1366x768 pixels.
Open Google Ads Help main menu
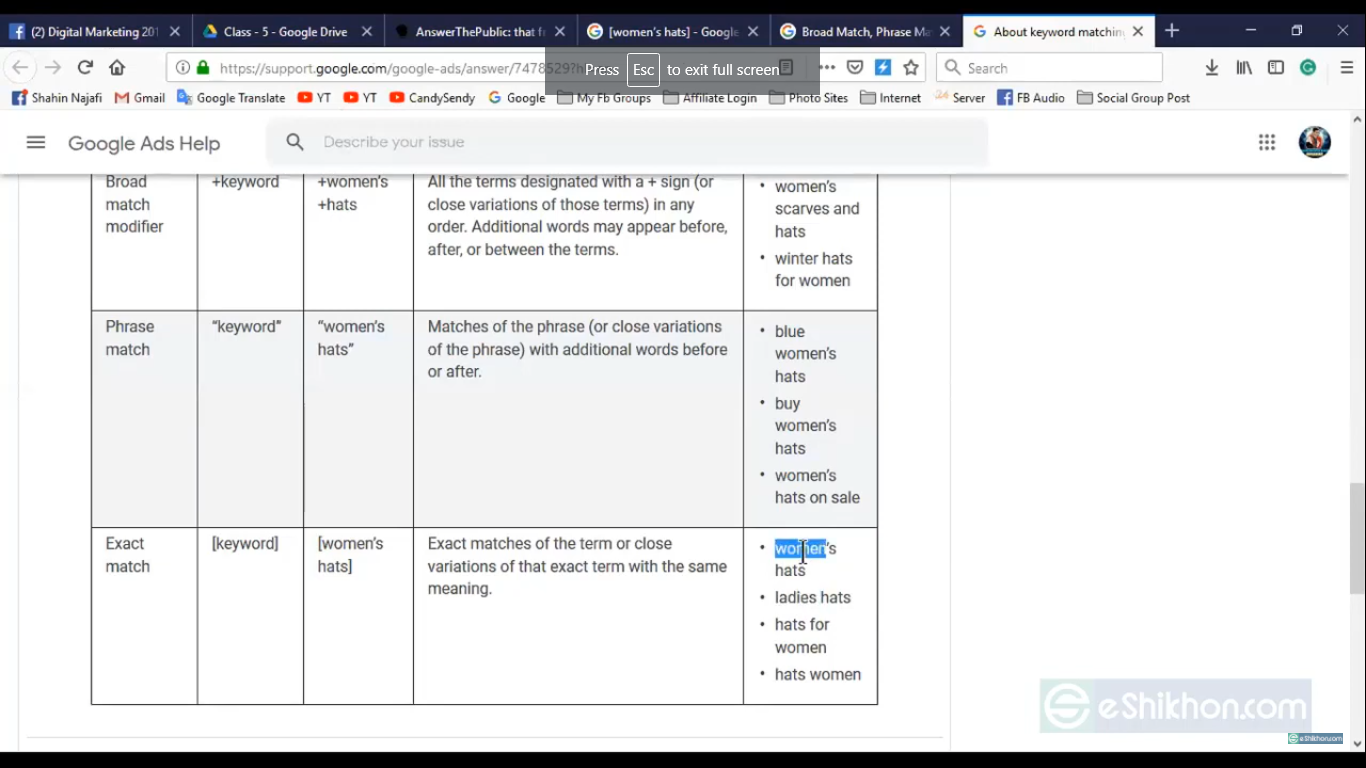coord(36,142)
